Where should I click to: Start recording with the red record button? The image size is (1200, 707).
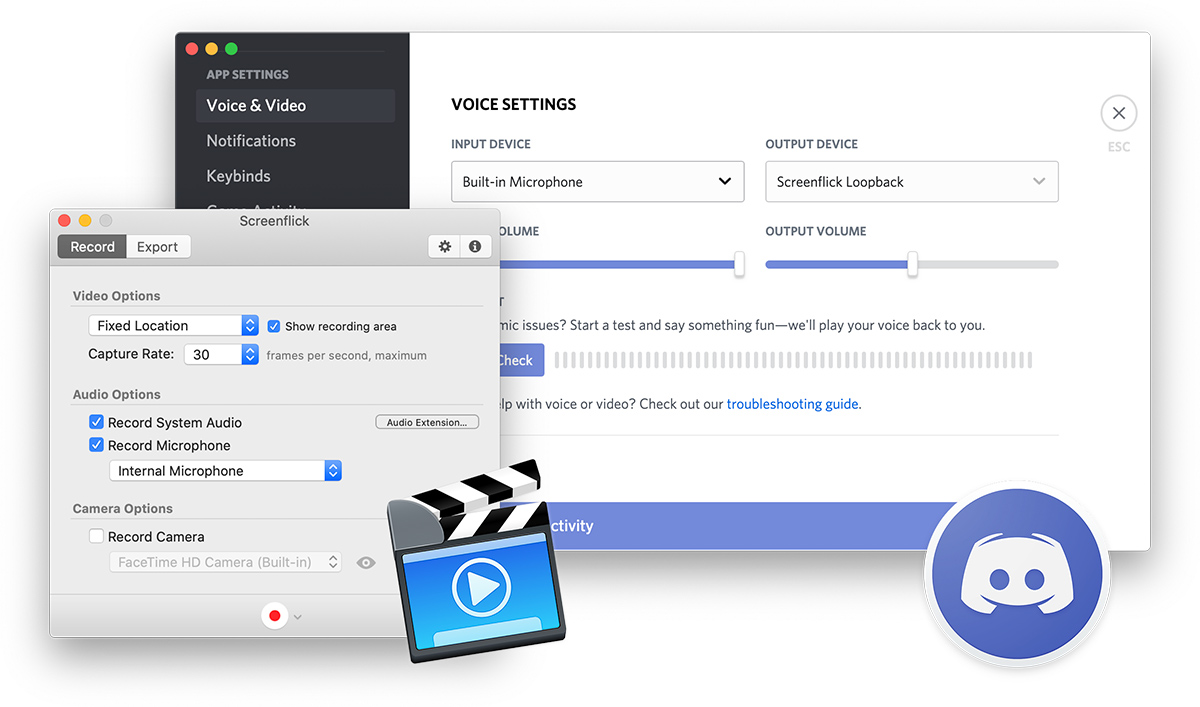coord(275,616)
